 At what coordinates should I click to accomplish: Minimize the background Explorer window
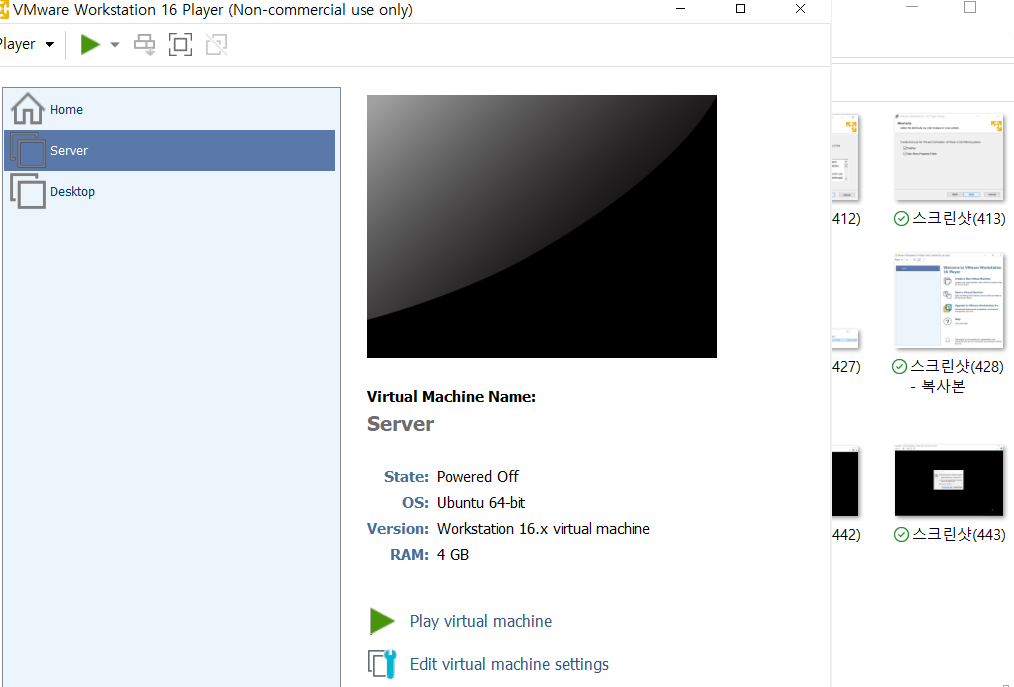coord(912,7)
